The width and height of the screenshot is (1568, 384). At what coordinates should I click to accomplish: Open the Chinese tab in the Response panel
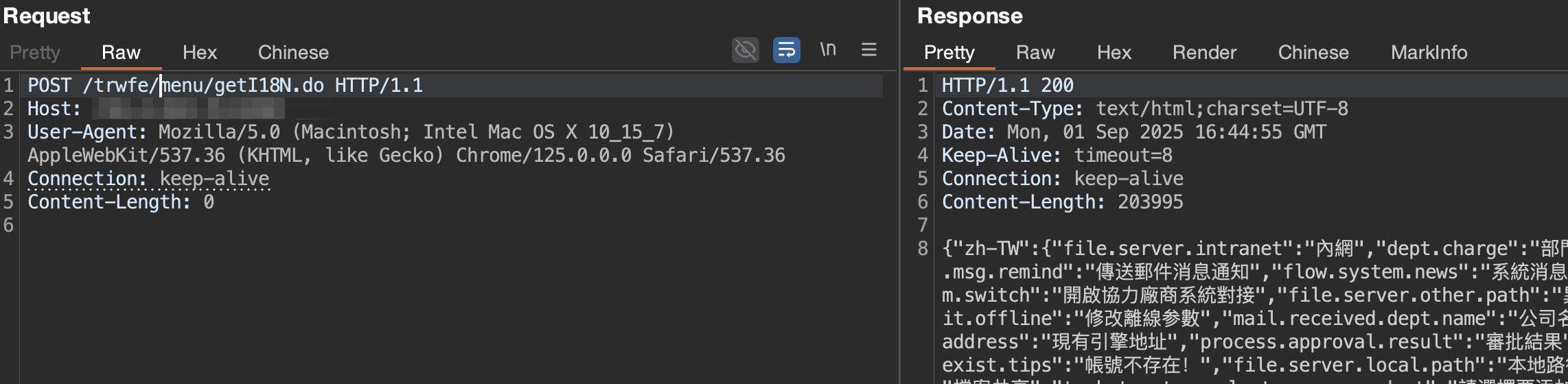point(1313,53)
